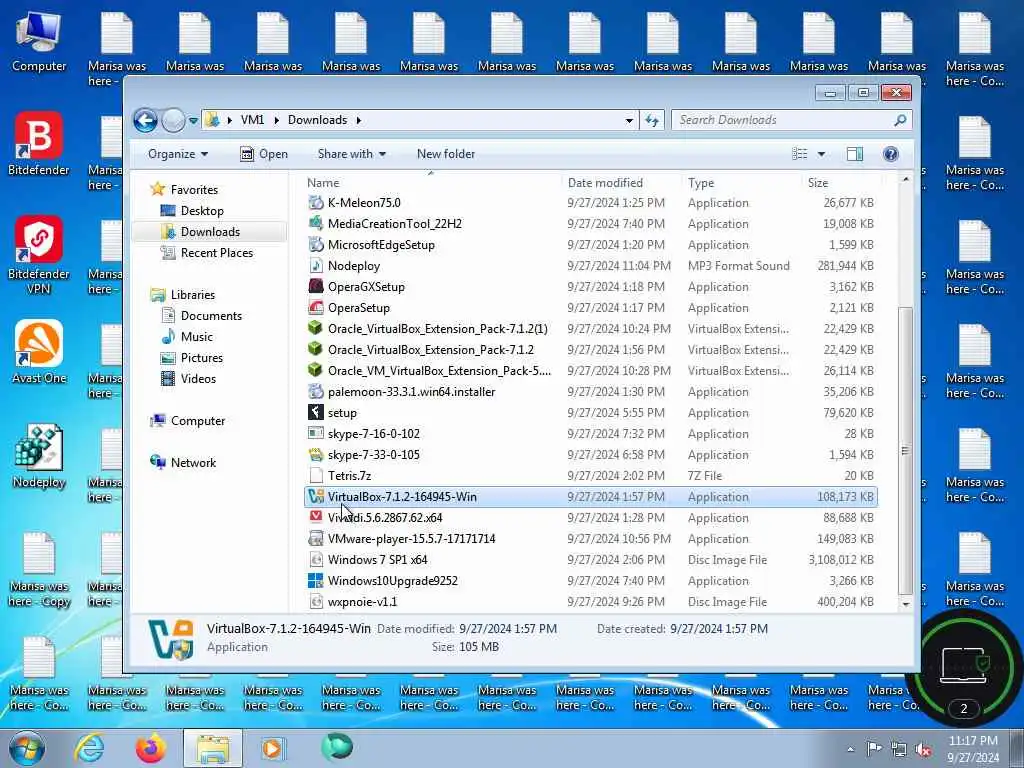Viewport: 1024px width, 768px height.
Task: Sort by the Name column header
Action: pos(431,183)
